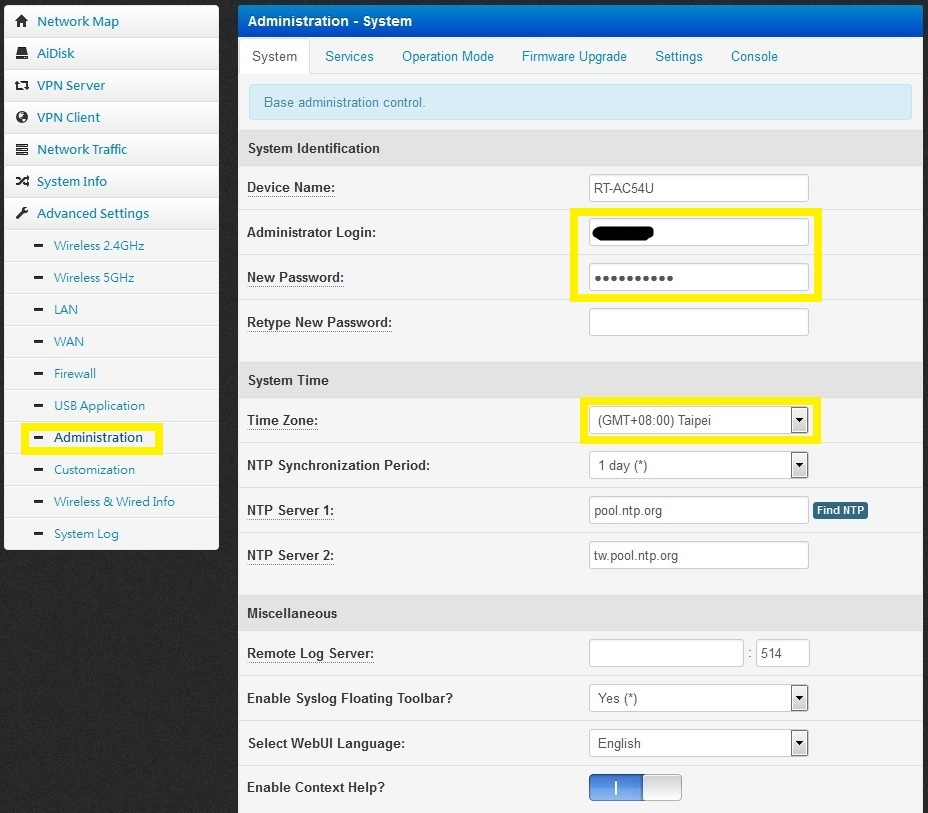Click the Find NTP button
The width and height of the screenshot is (928, 813).
[840, 510]
